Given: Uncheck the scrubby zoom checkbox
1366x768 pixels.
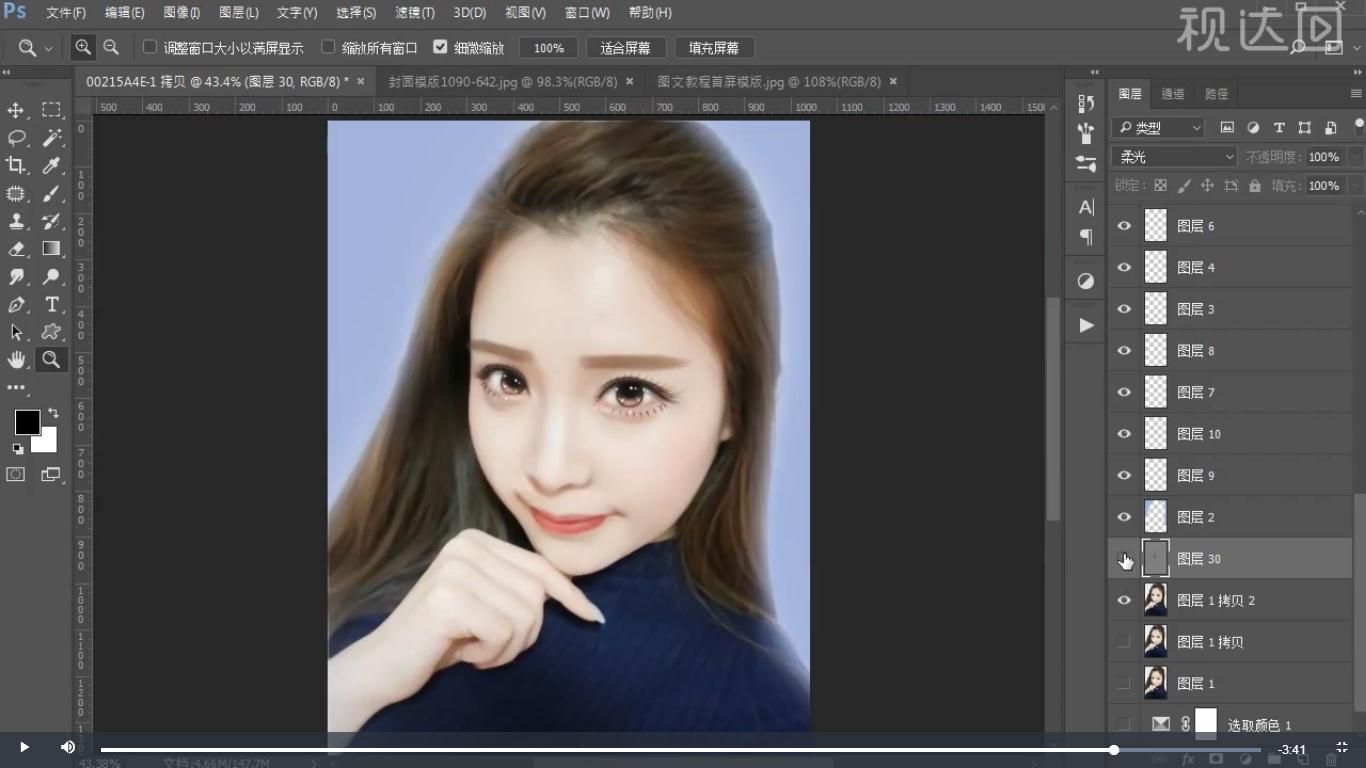Looking at the screenshot, I should point(440,47).
